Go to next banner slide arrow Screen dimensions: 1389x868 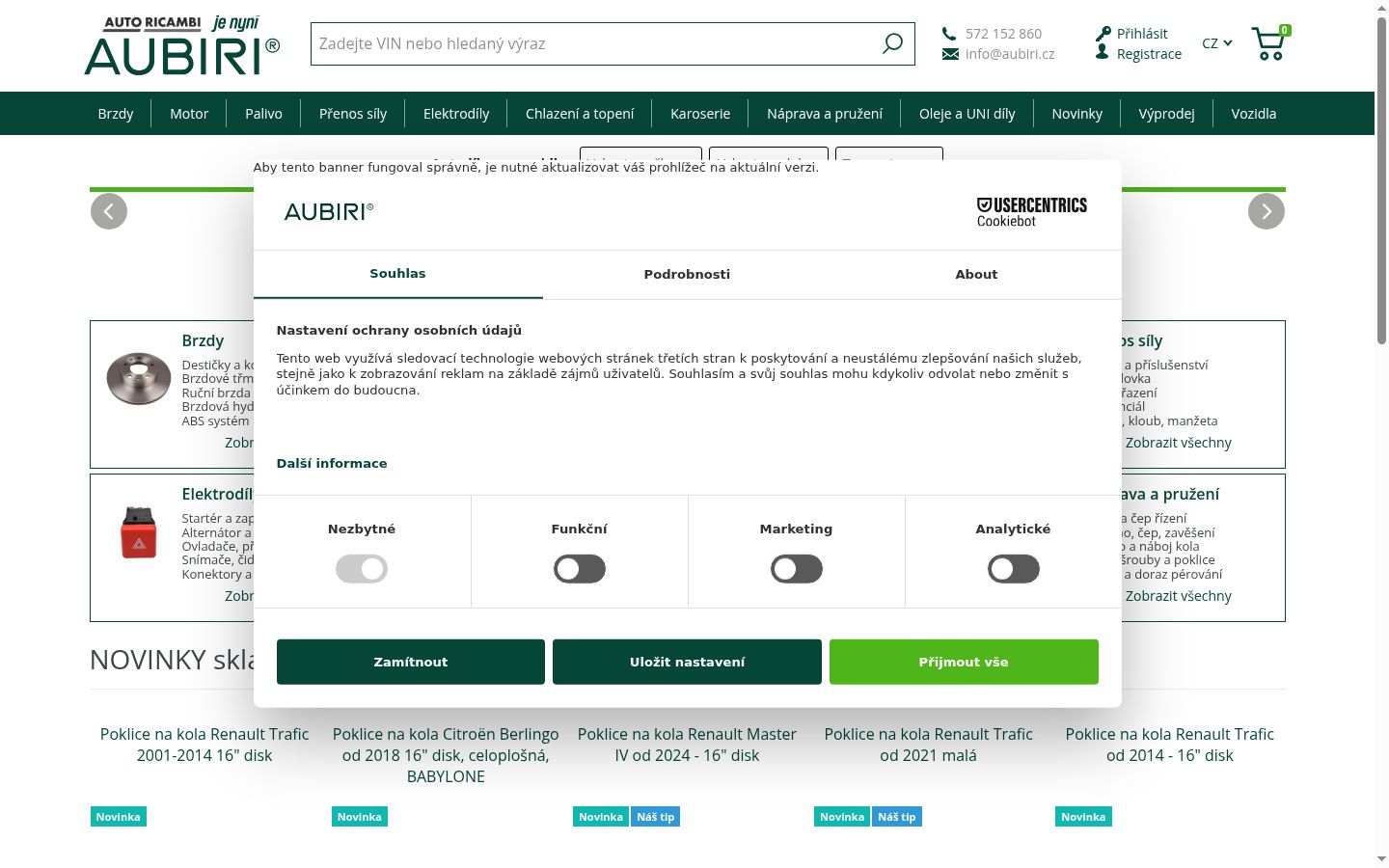point(1266,211)
